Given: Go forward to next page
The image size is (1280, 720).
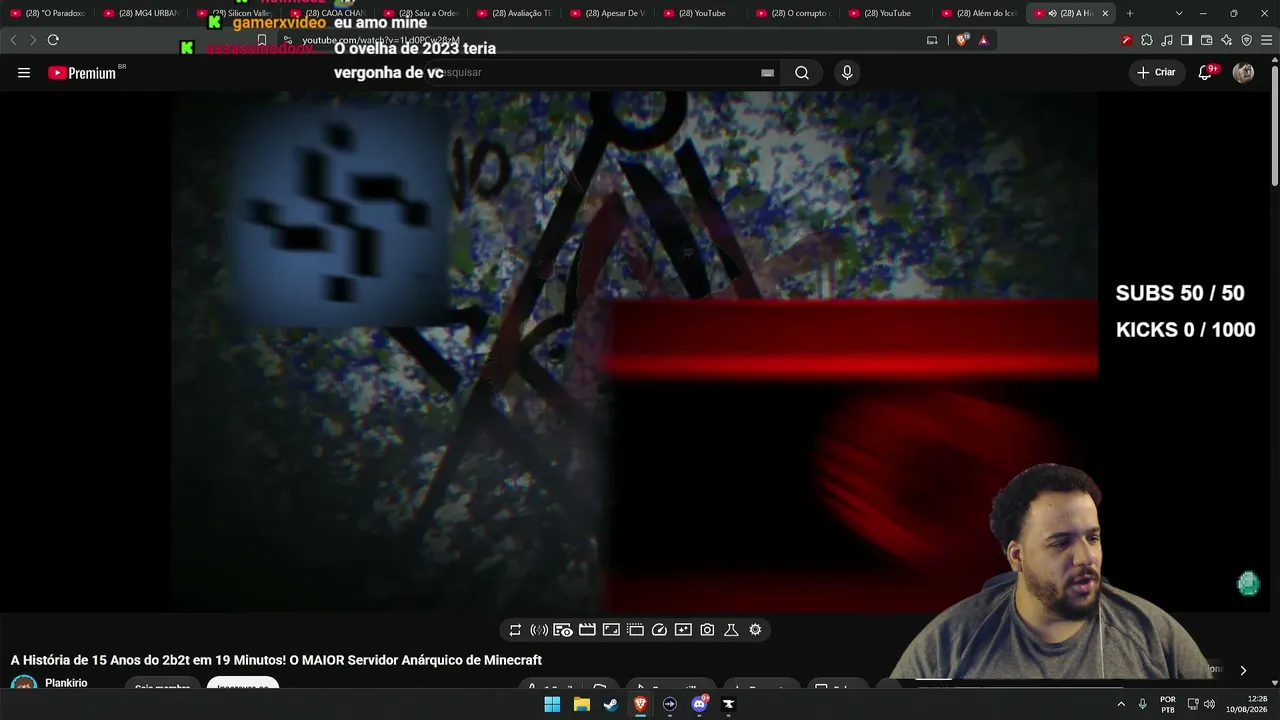Looking at the screenshot, I should click(x=33, y=40).
